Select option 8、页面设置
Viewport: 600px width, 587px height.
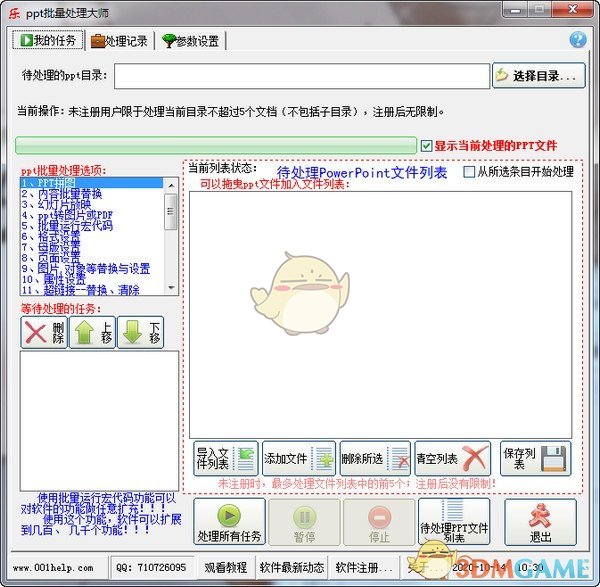91,258
